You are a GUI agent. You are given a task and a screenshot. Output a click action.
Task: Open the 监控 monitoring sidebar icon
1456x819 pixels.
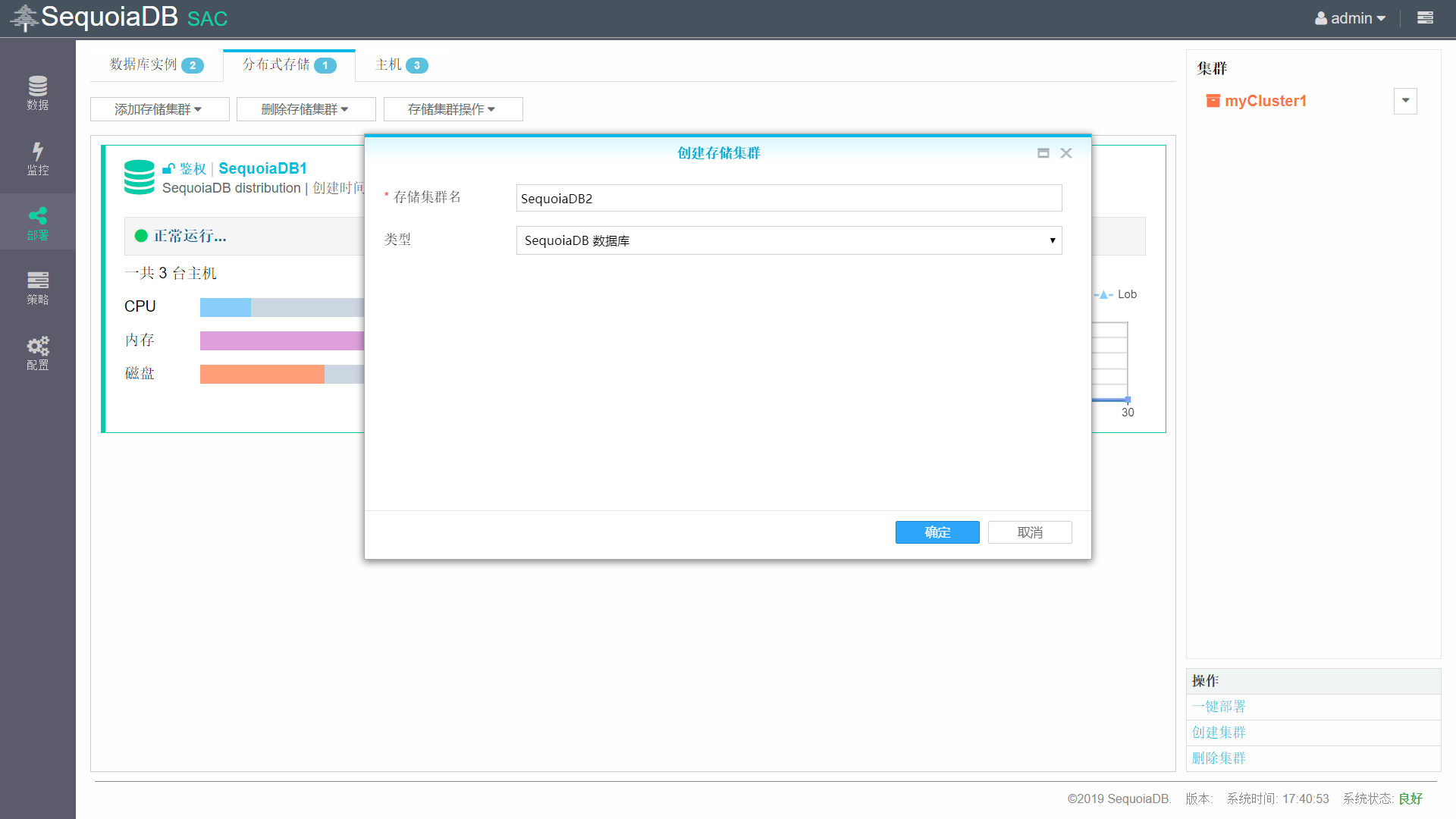pos(37,158)
